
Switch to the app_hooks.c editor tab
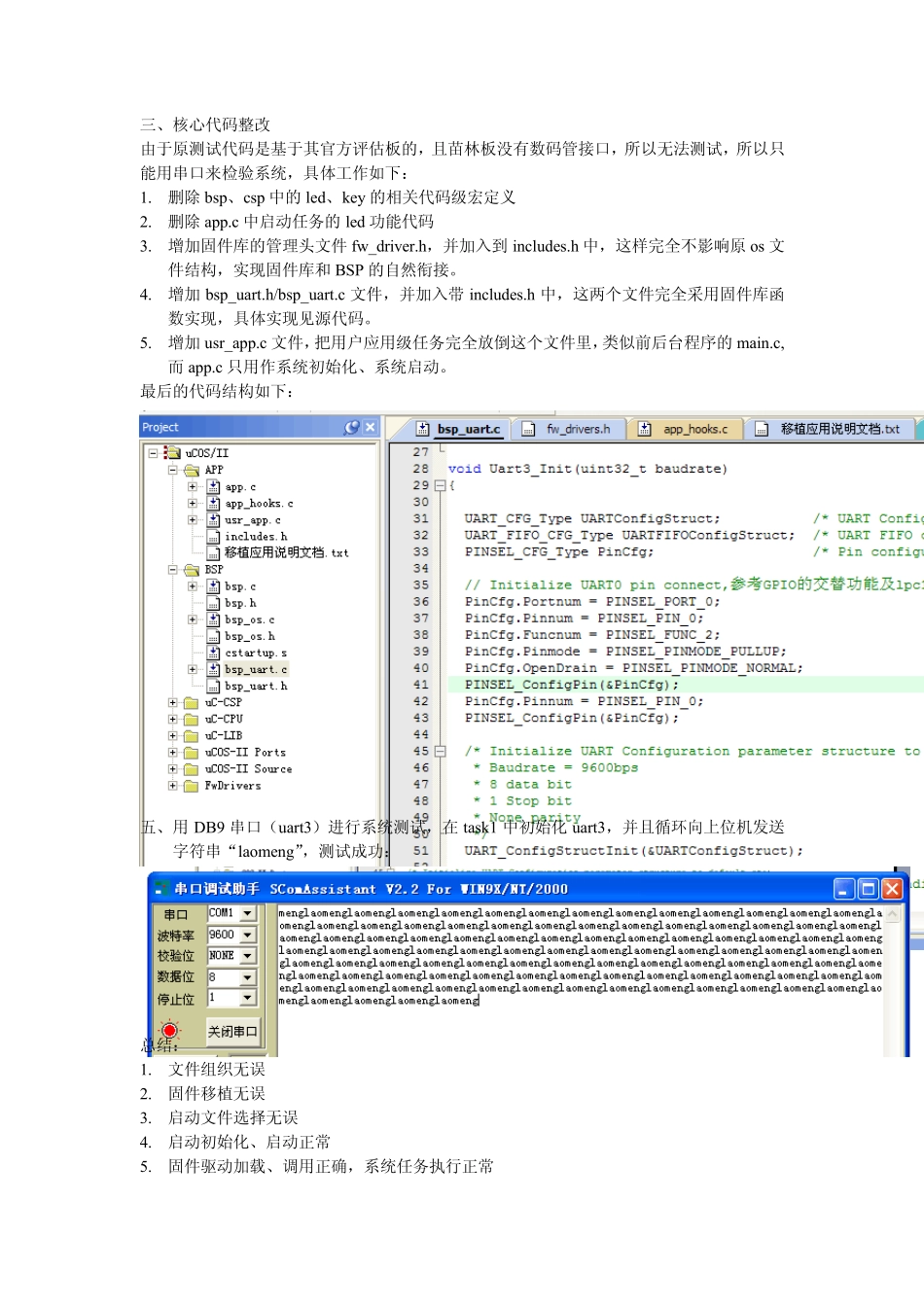(684, 429)
